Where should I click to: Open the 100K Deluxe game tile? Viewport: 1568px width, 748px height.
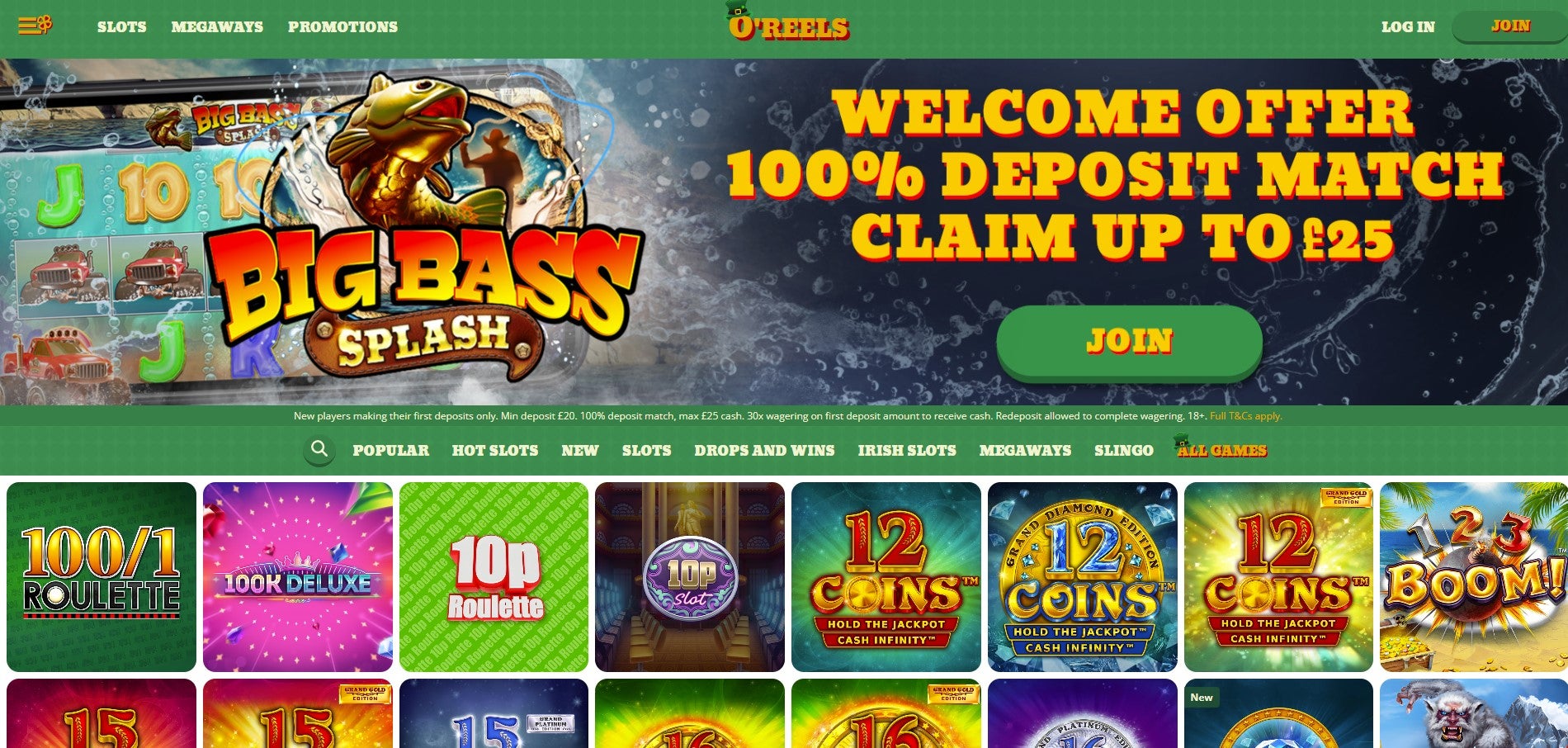click(298, 577)
